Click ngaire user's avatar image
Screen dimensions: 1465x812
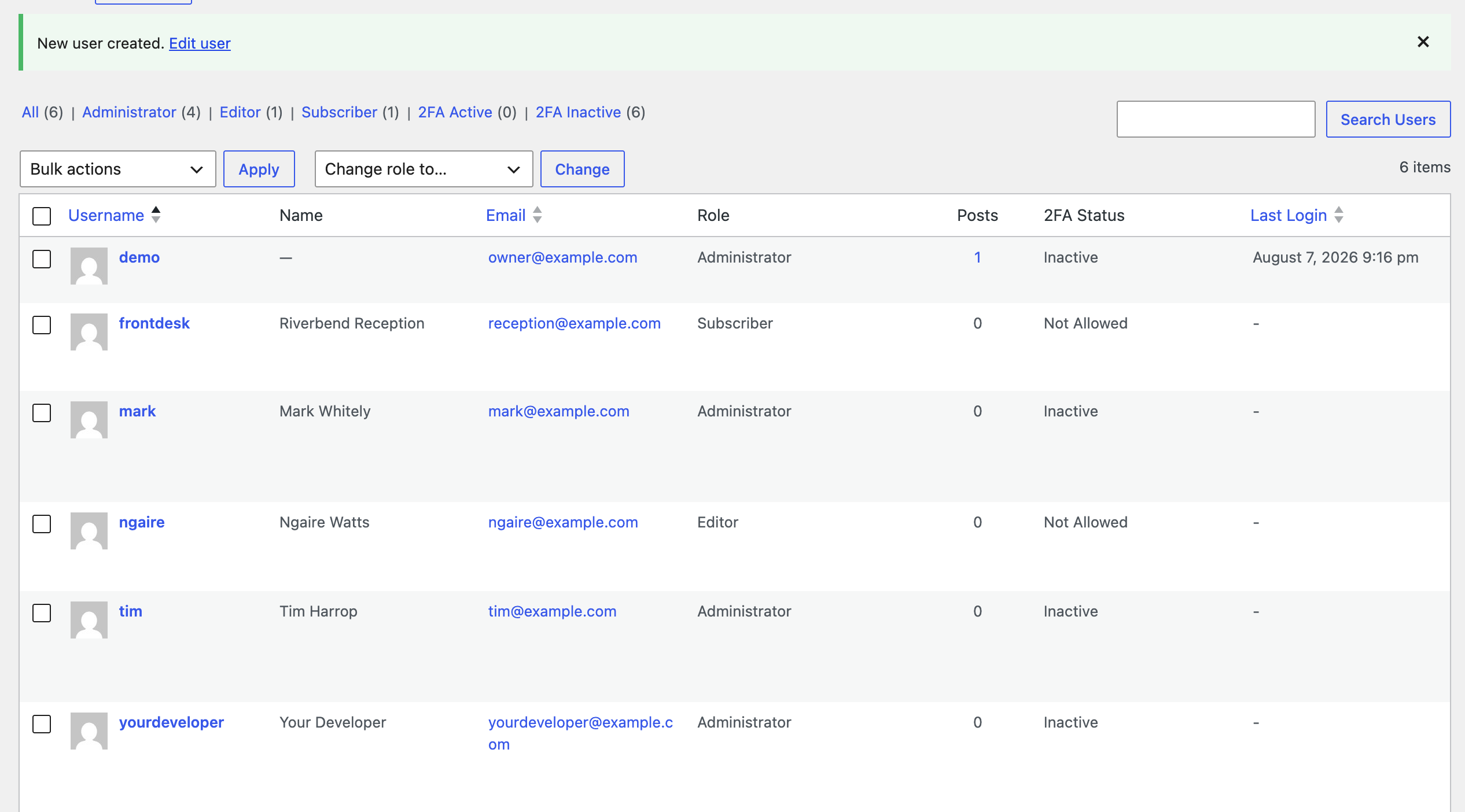click(89, 531)
